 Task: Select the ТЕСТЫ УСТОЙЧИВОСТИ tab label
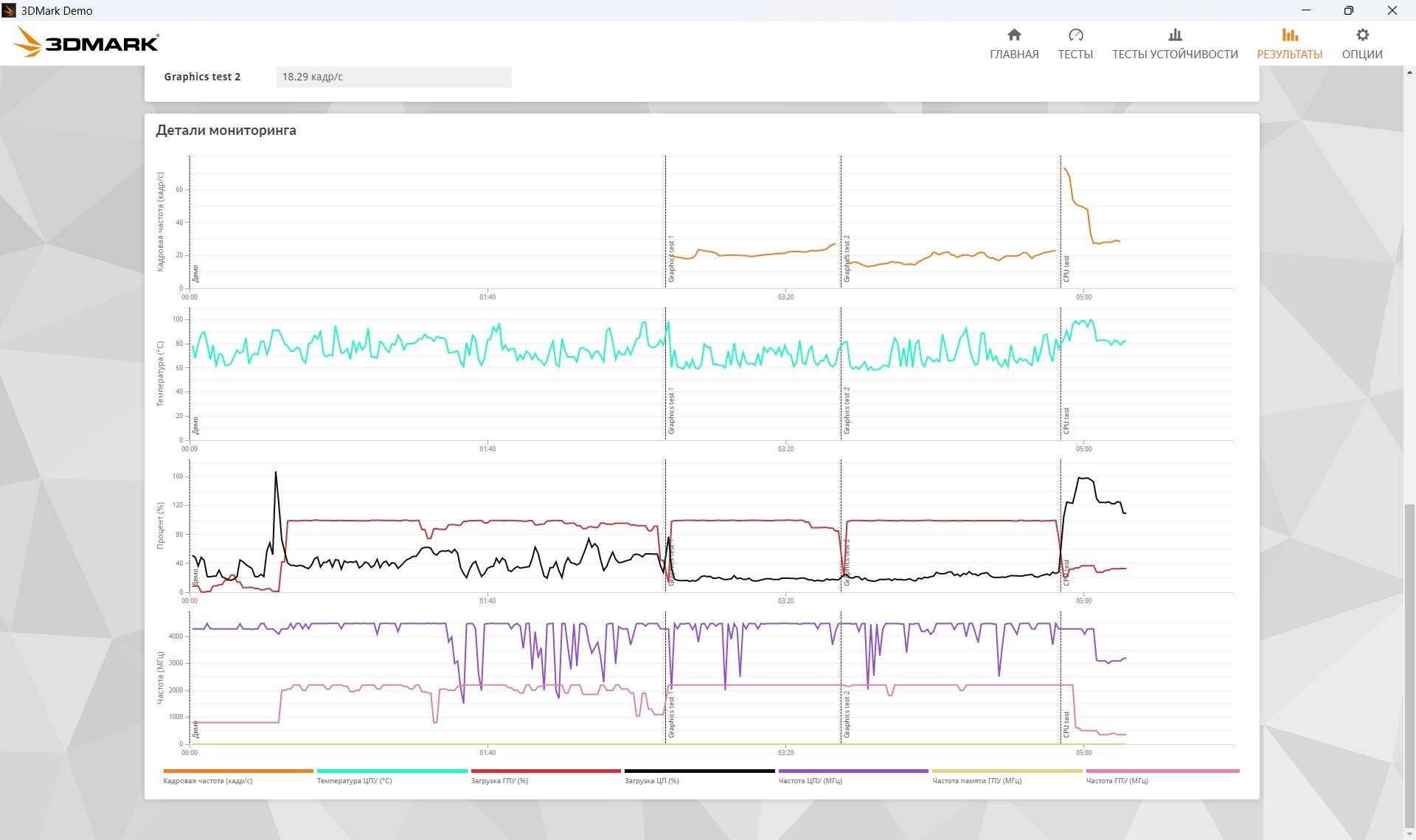pos(1175,55)
